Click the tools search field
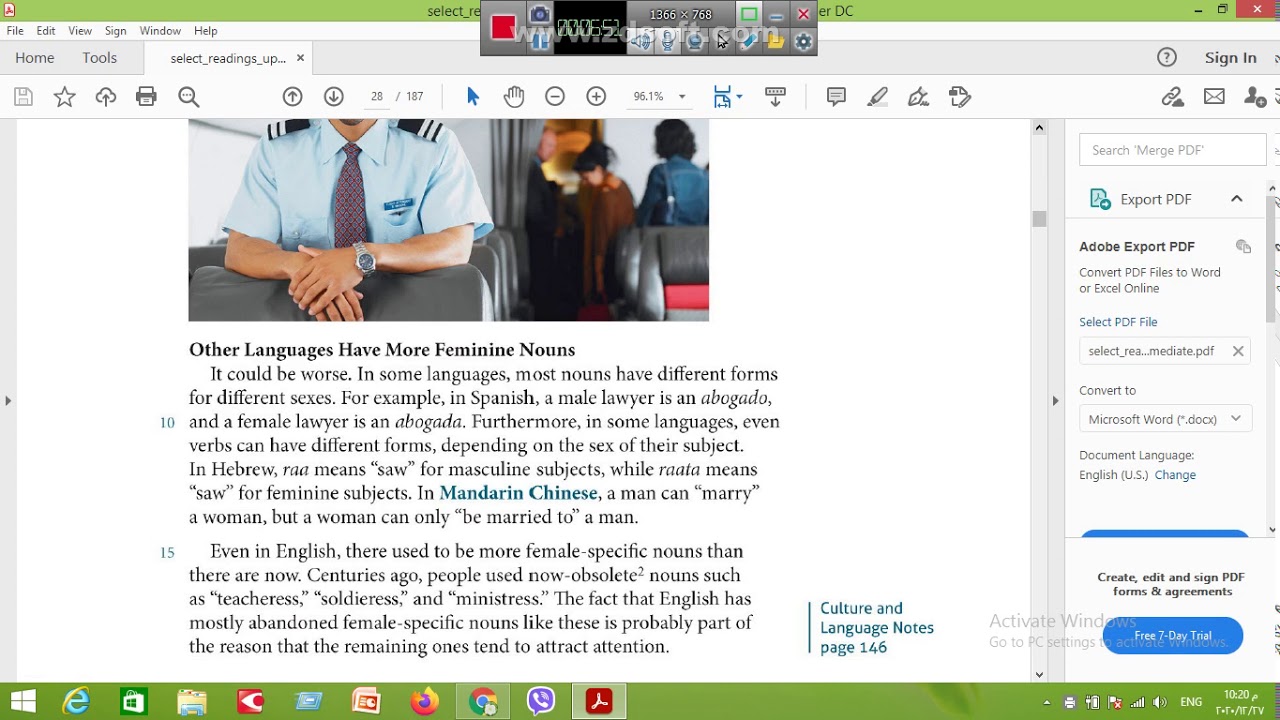Viewport: 1280px width, 720px height. [x=1172, y=150]
